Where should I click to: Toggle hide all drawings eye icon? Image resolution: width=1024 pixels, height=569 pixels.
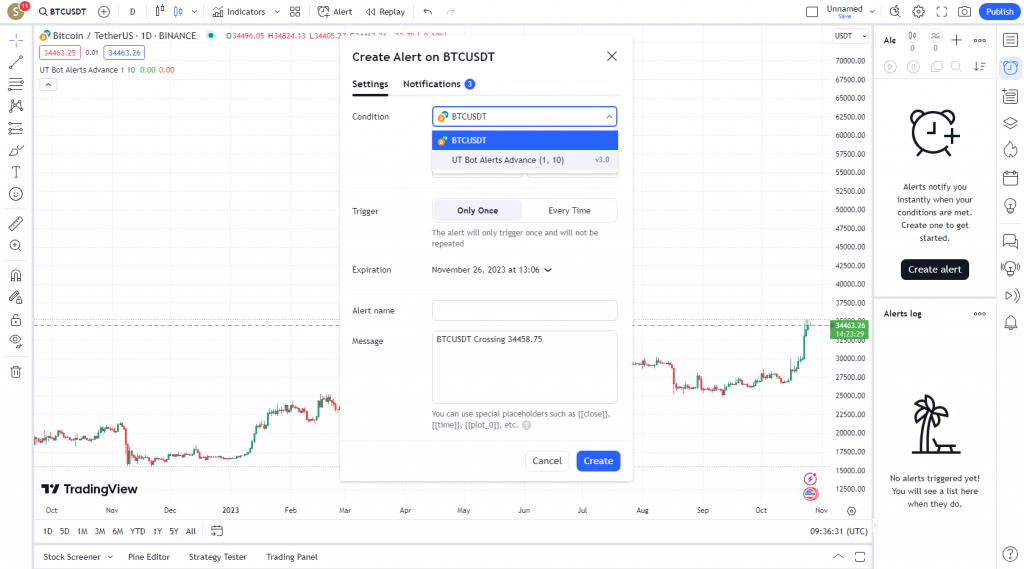(x=16, y=341)
